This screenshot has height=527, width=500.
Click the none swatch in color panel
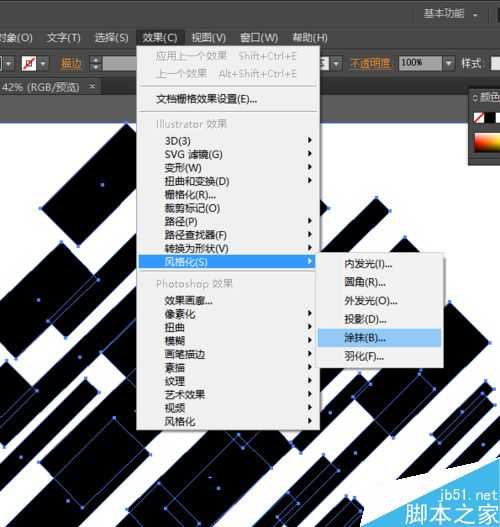(x=478, y=118)
